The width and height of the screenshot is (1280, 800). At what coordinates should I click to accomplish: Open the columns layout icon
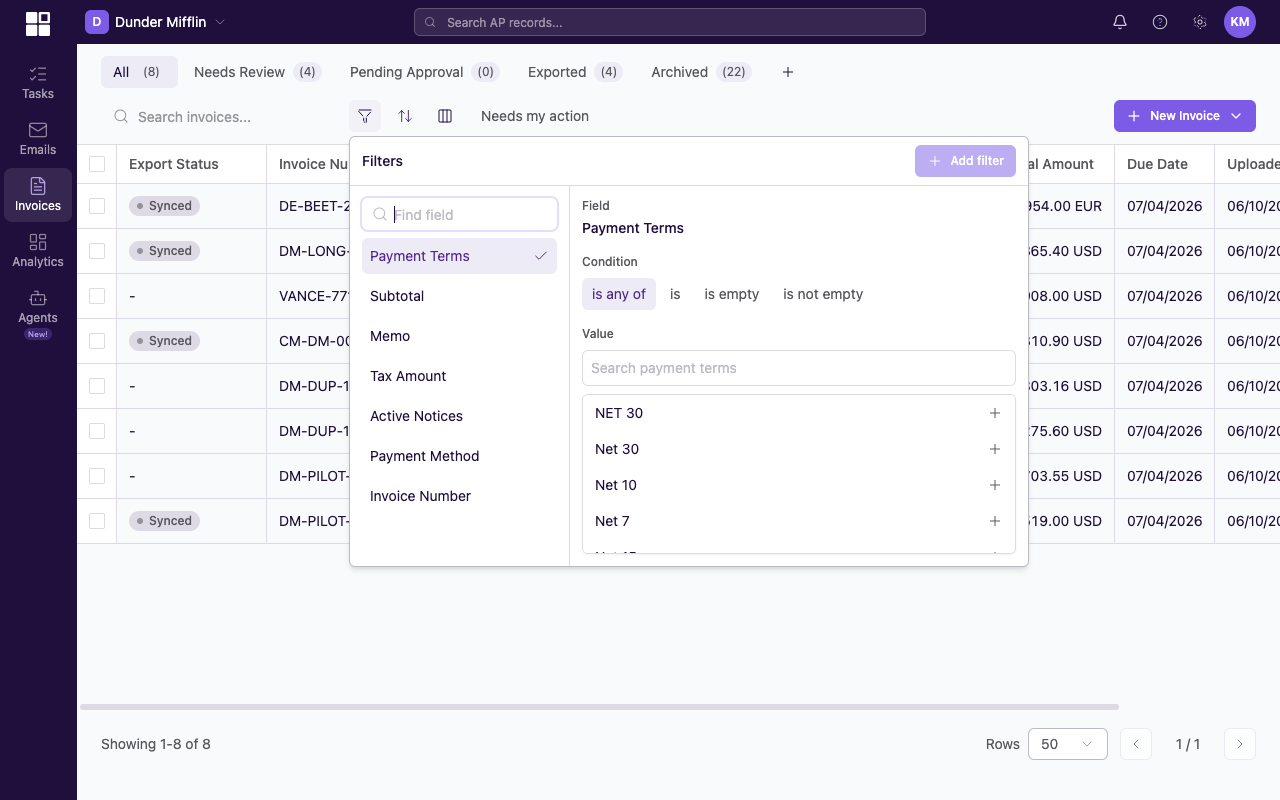[x=445, y=116]
